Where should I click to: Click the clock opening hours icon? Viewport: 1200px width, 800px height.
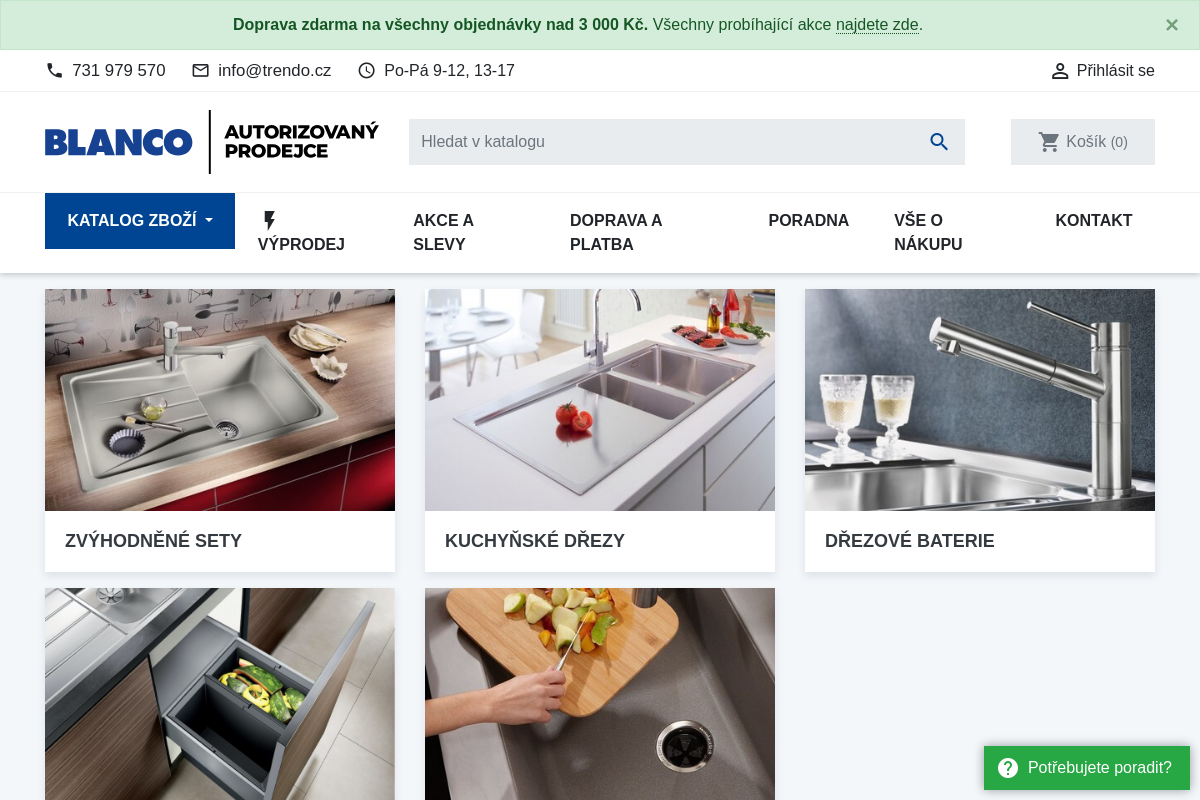pyautogui.click(x=366, y=70)
